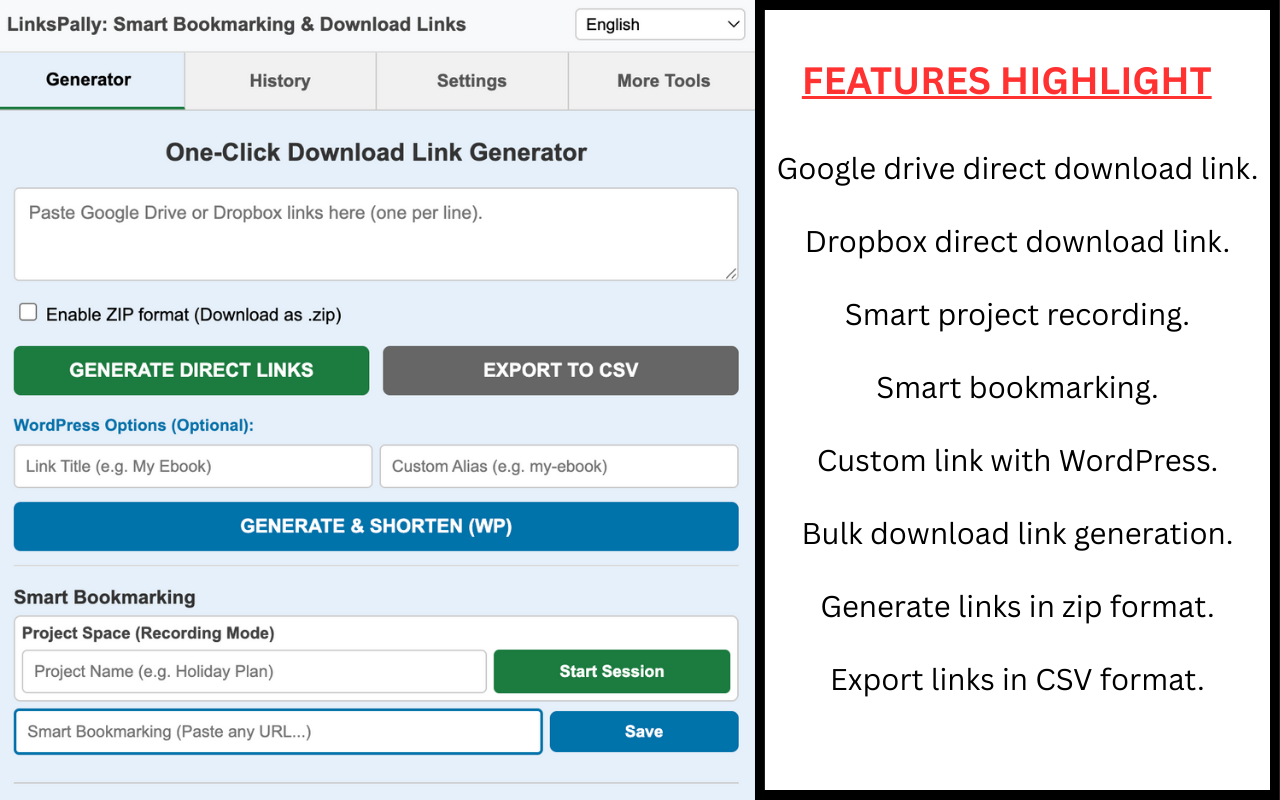The height and width of the screenshot is (800, 1280).
Task: Click 'Generate links in zip format.' text
Action: click(x=1017, y=607)
